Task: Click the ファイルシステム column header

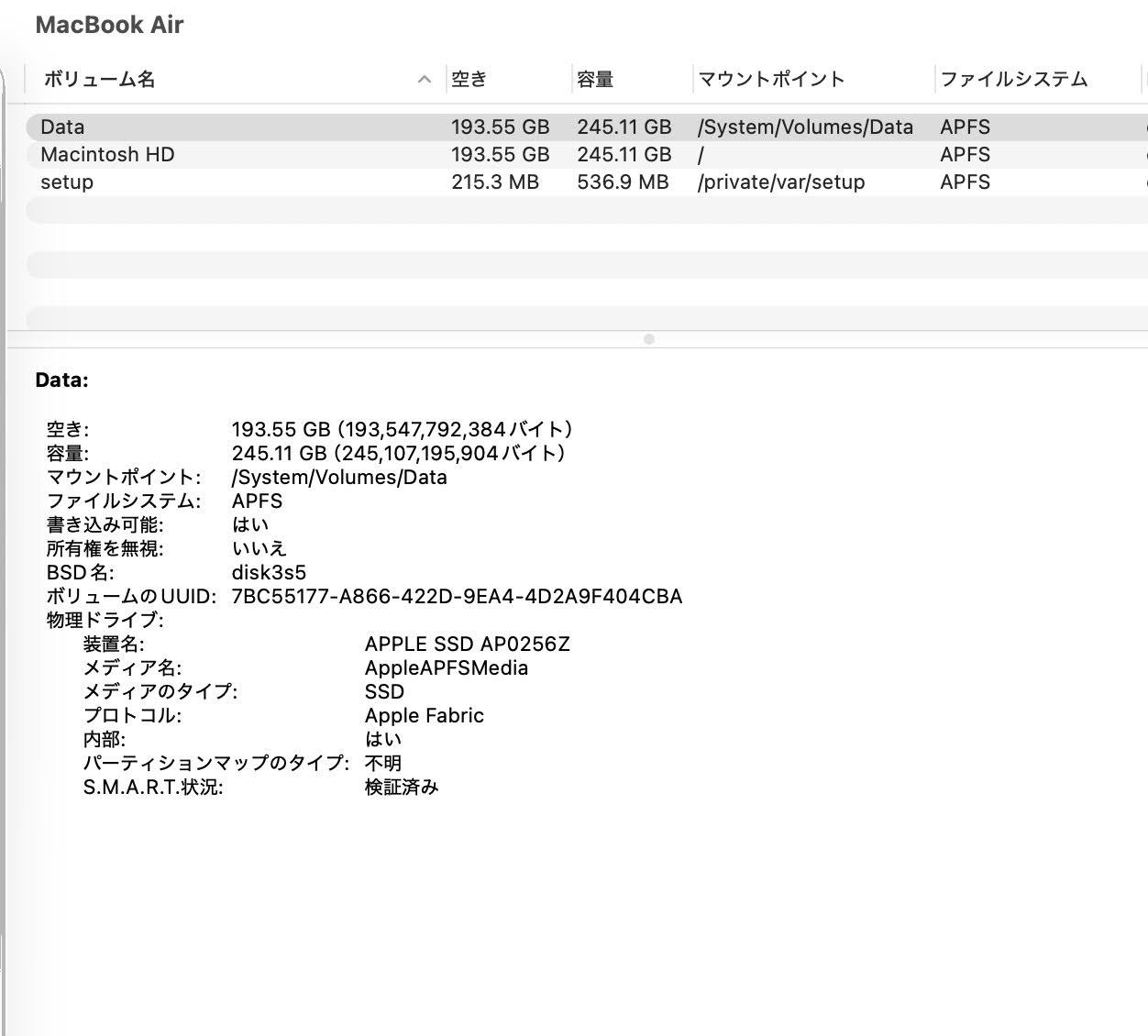Action: point(1011,80)
